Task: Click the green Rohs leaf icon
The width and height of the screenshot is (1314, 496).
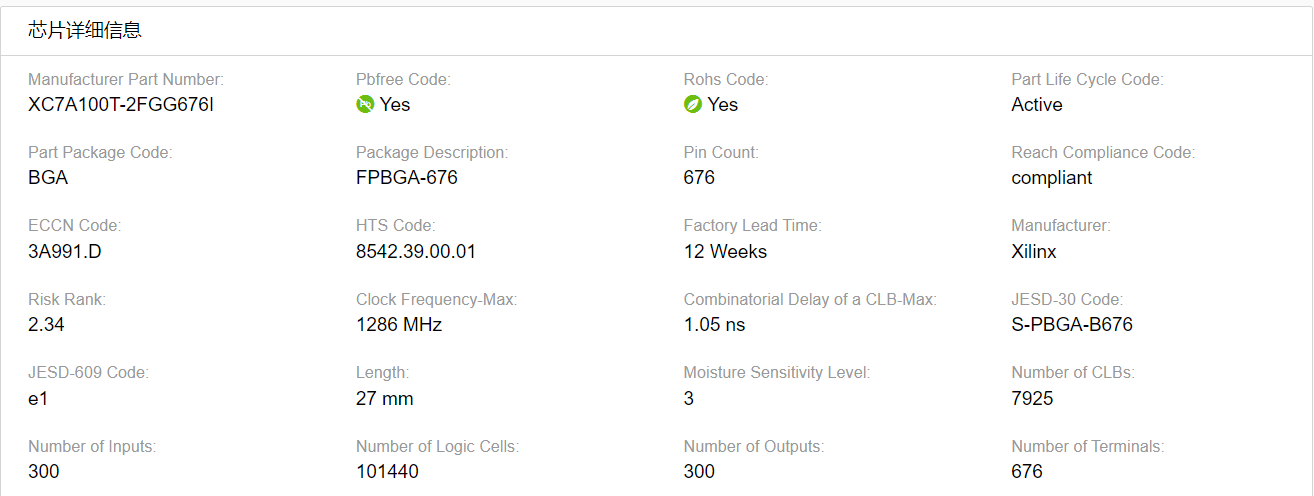Action: tap(692, 105)
